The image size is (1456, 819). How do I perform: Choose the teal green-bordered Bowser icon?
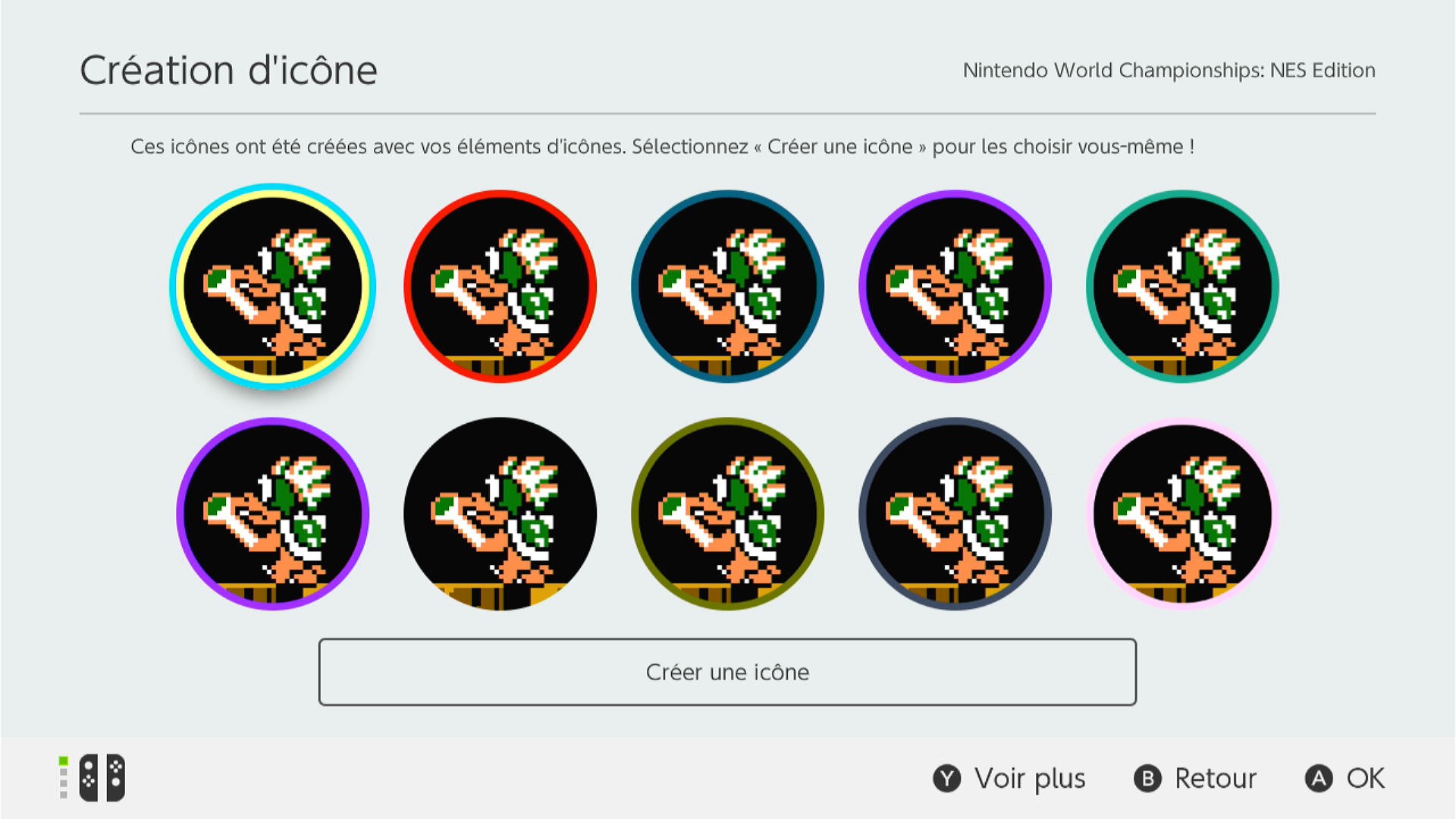pyautogui.click(x=1182, y=287)
